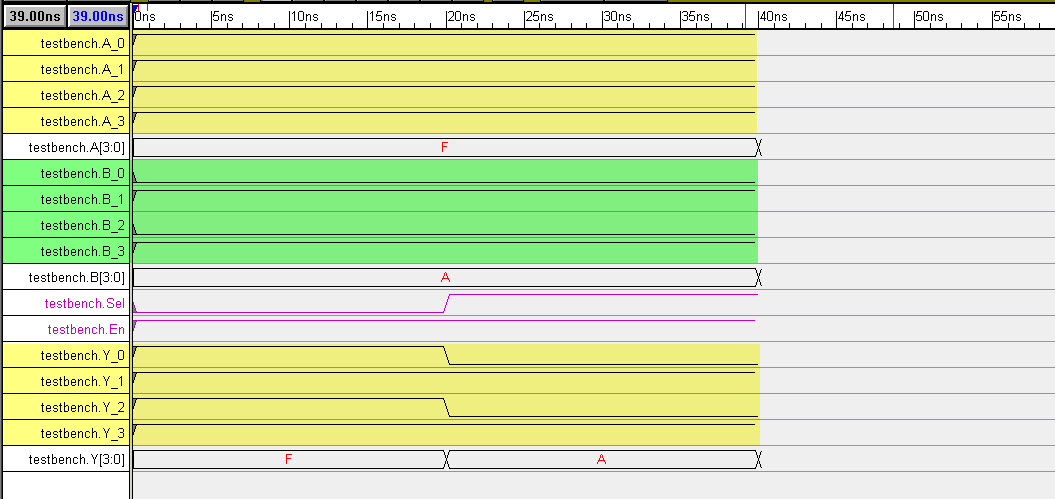Image resolution: width=1055 pixels, height=499 pixels.
Task: Select the testbench.En signal
Action: (x=66, y=330)
